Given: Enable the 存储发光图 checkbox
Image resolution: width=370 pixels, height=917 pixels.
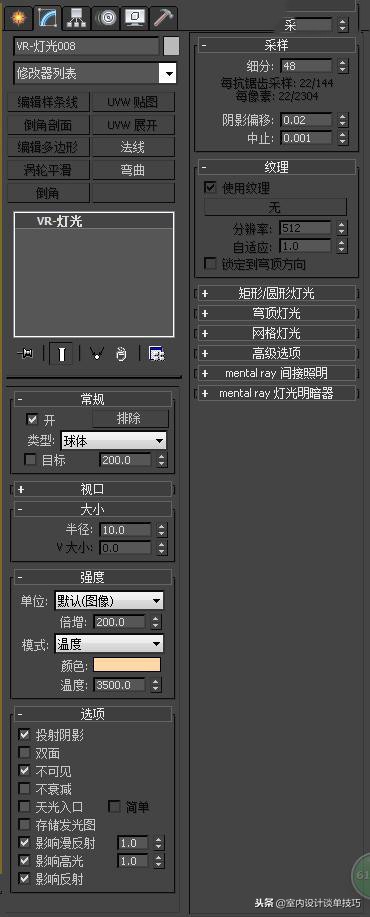Looking at the screenshot, I should point(24,825).
